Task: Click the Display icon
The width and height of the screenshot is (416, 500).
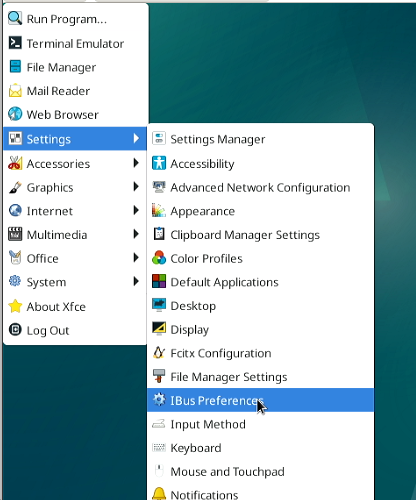Action: (159, 329)
